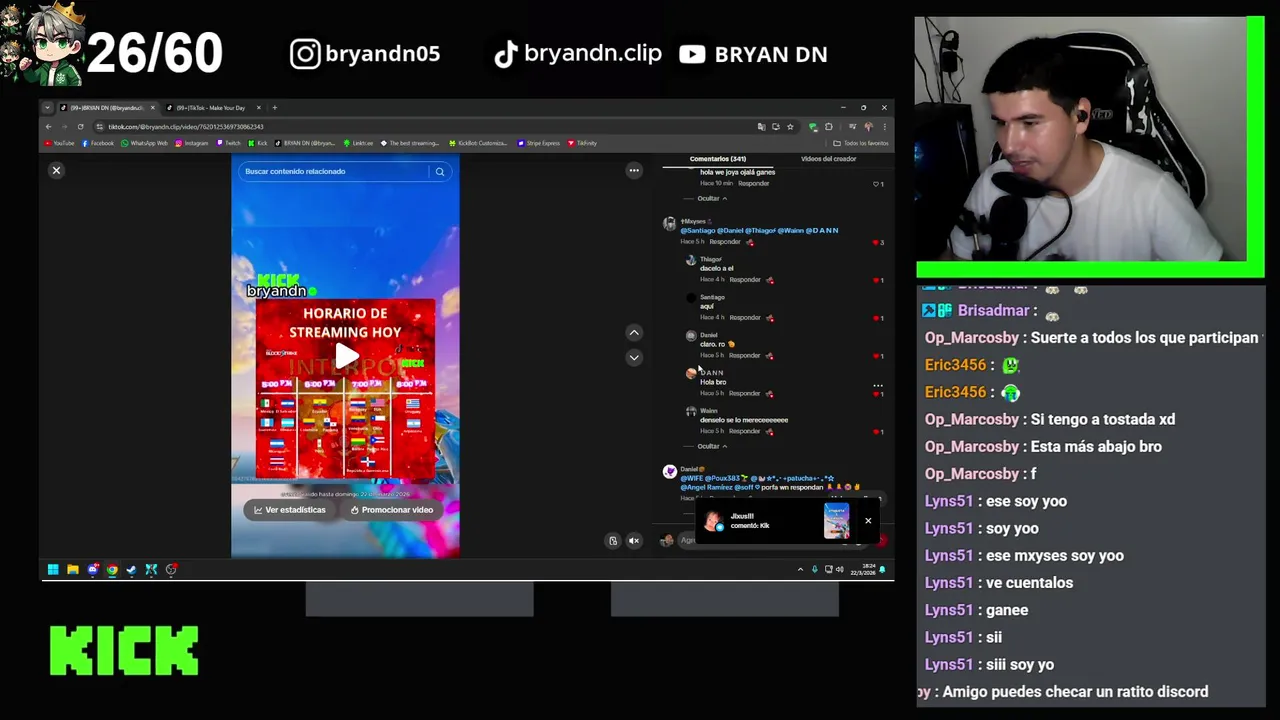Go to previous video with up arrow
Image resolution: width=1280 pixels, height=720 pixels.
[x=633, y=333]
